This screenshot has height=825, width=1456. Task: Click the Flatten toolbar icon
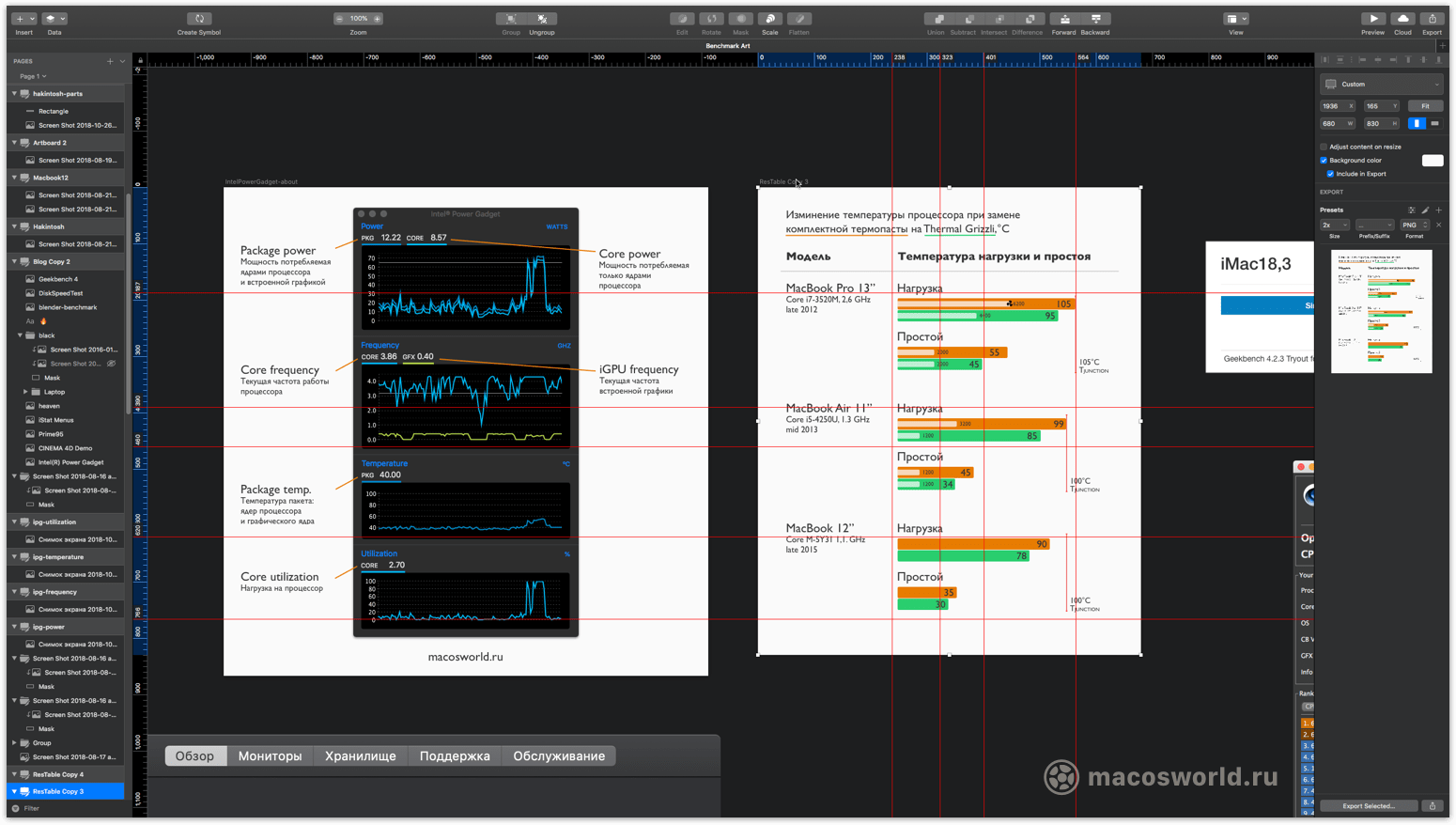coord(798,19)
